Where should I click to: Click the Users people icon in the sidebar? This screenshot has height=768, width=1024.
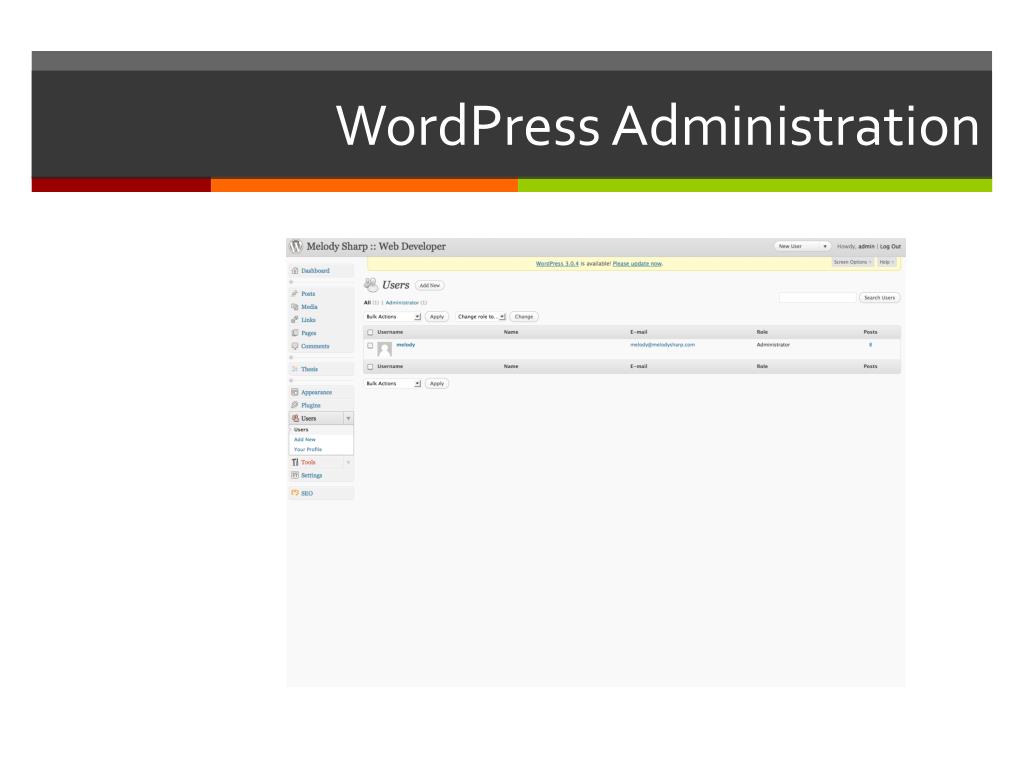[295, 419]
